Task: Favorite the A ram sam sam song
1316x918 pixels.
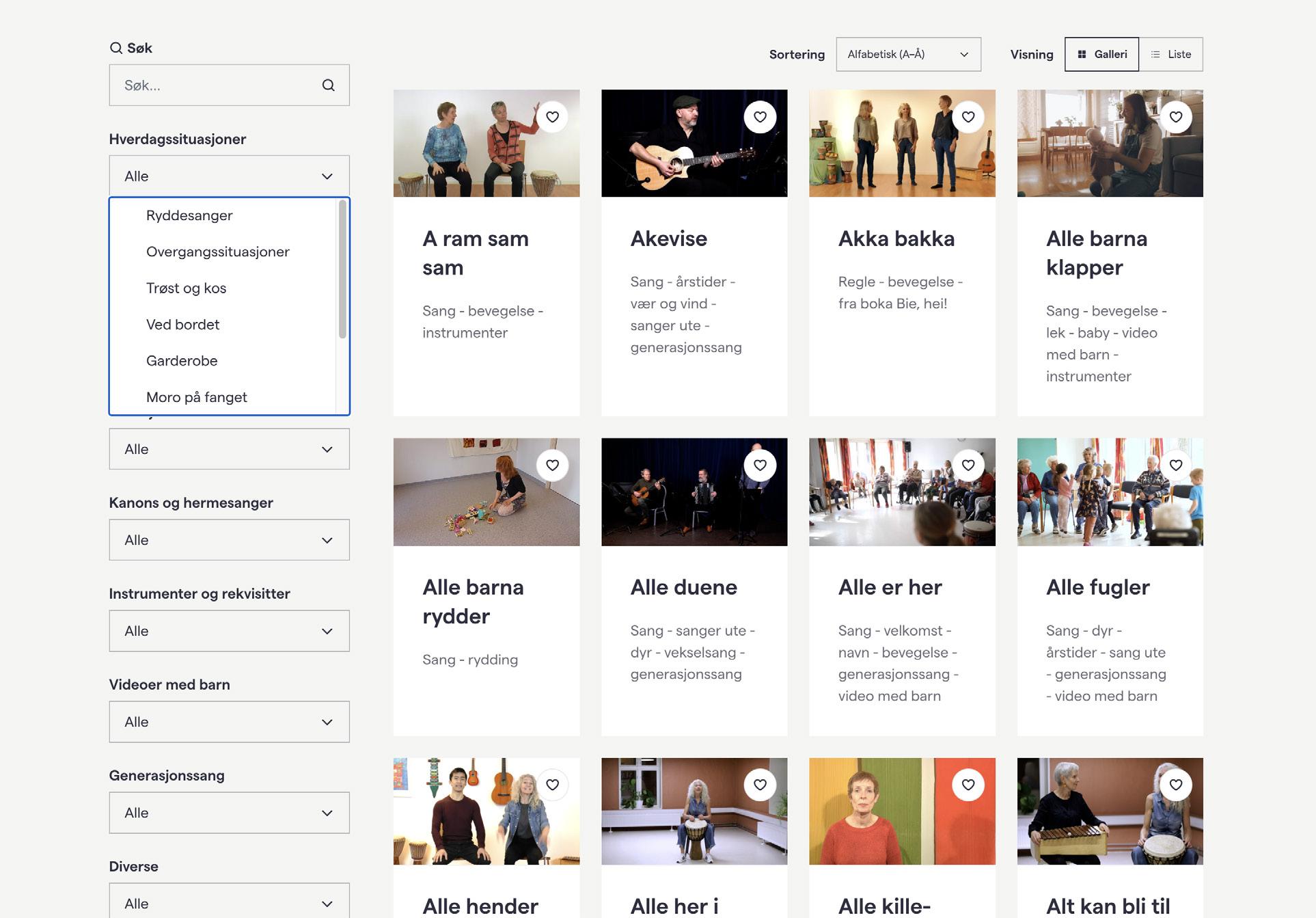Action: (x=552, y=117)
